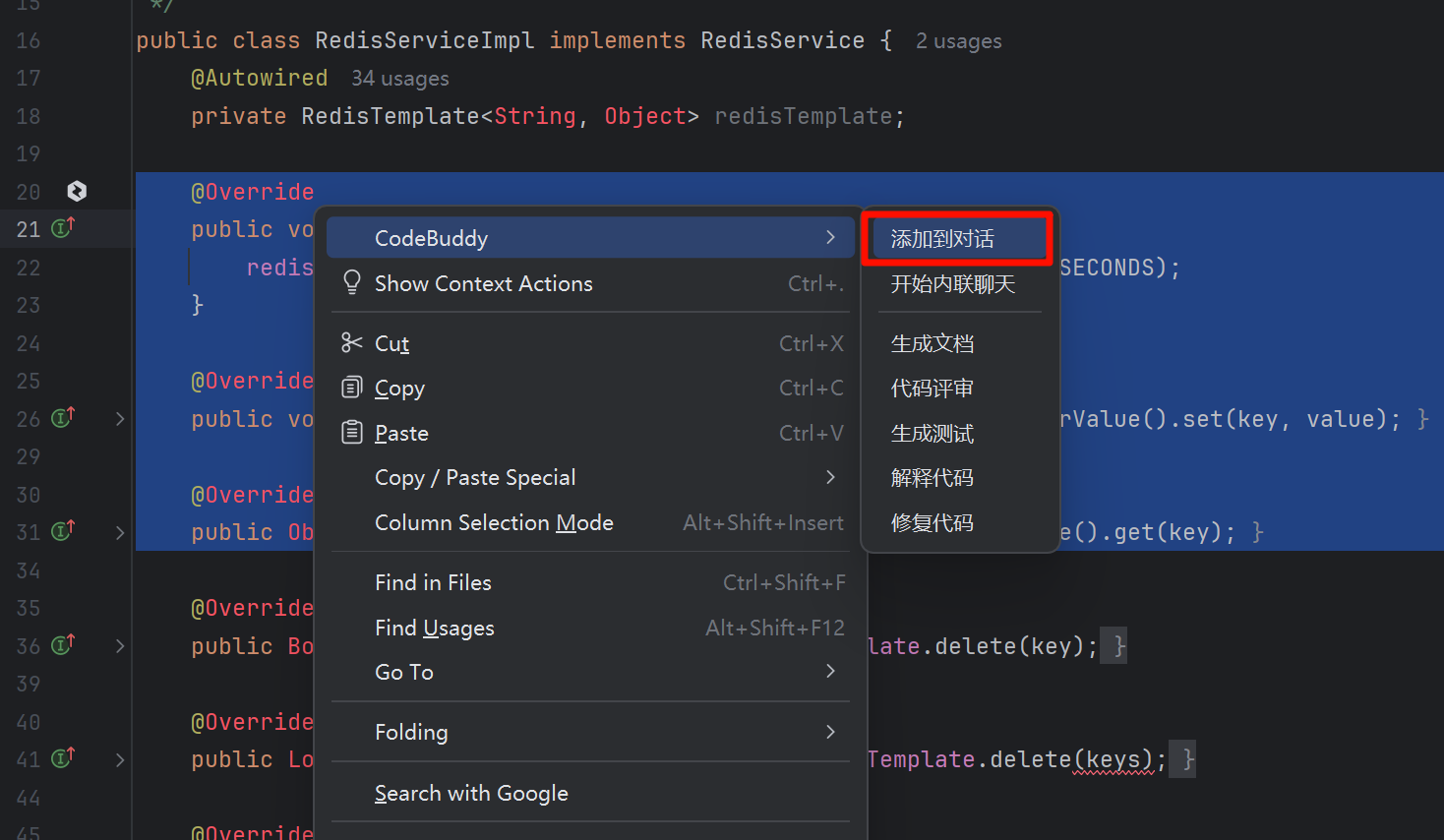Image resolution: width=1444 pixels, height=840 pixels.
Task: Unfold the collapsed method on line 41
Action: pyautogui.click(x=120, y=759)
